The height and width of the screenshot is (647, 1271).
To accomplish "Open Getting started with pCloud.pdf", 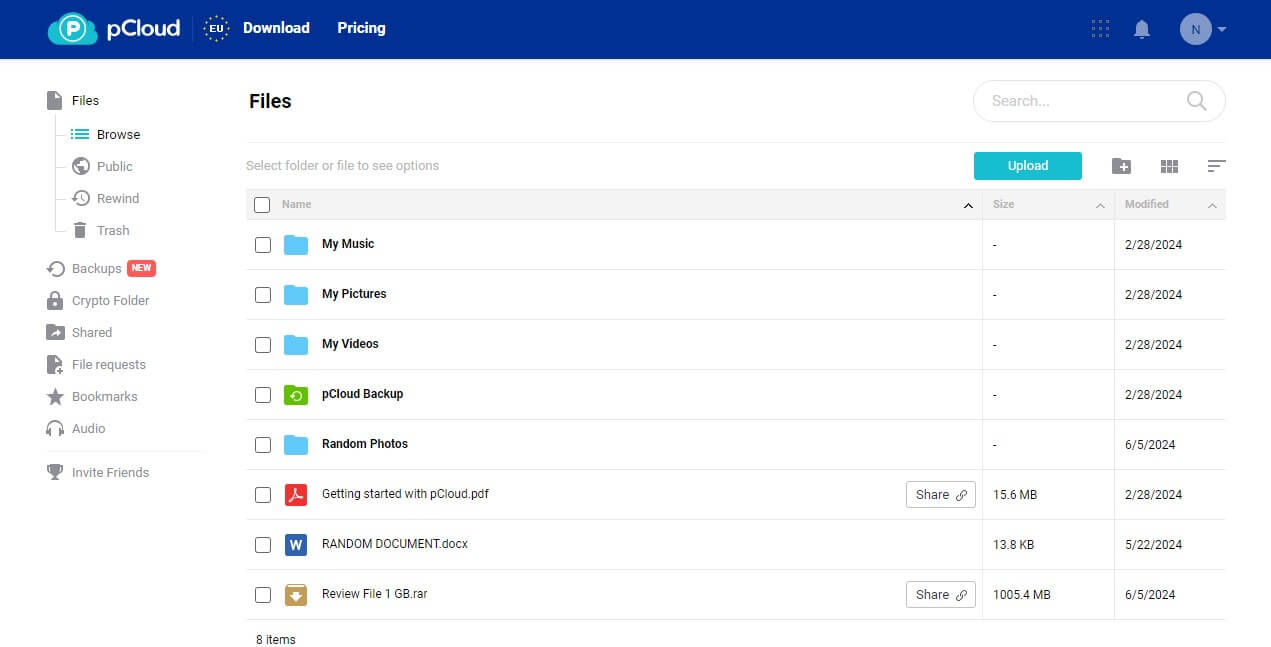I will tap(405, 494).
